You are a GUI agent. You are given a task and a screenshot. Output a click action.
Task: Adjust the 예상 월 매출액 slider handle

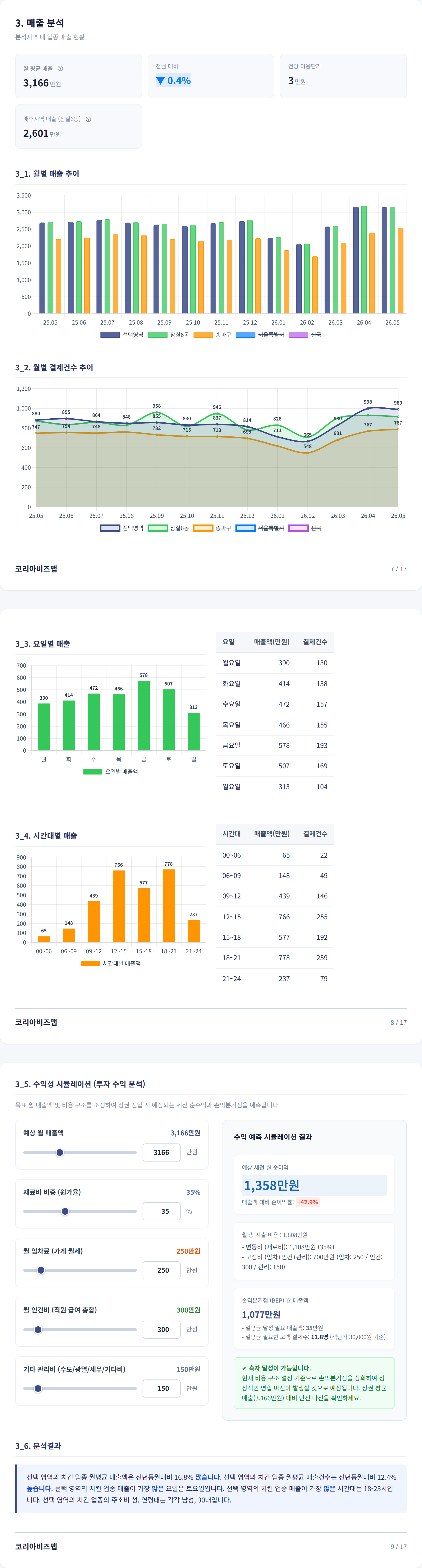pyautogui.click(x=60, y=1152)
